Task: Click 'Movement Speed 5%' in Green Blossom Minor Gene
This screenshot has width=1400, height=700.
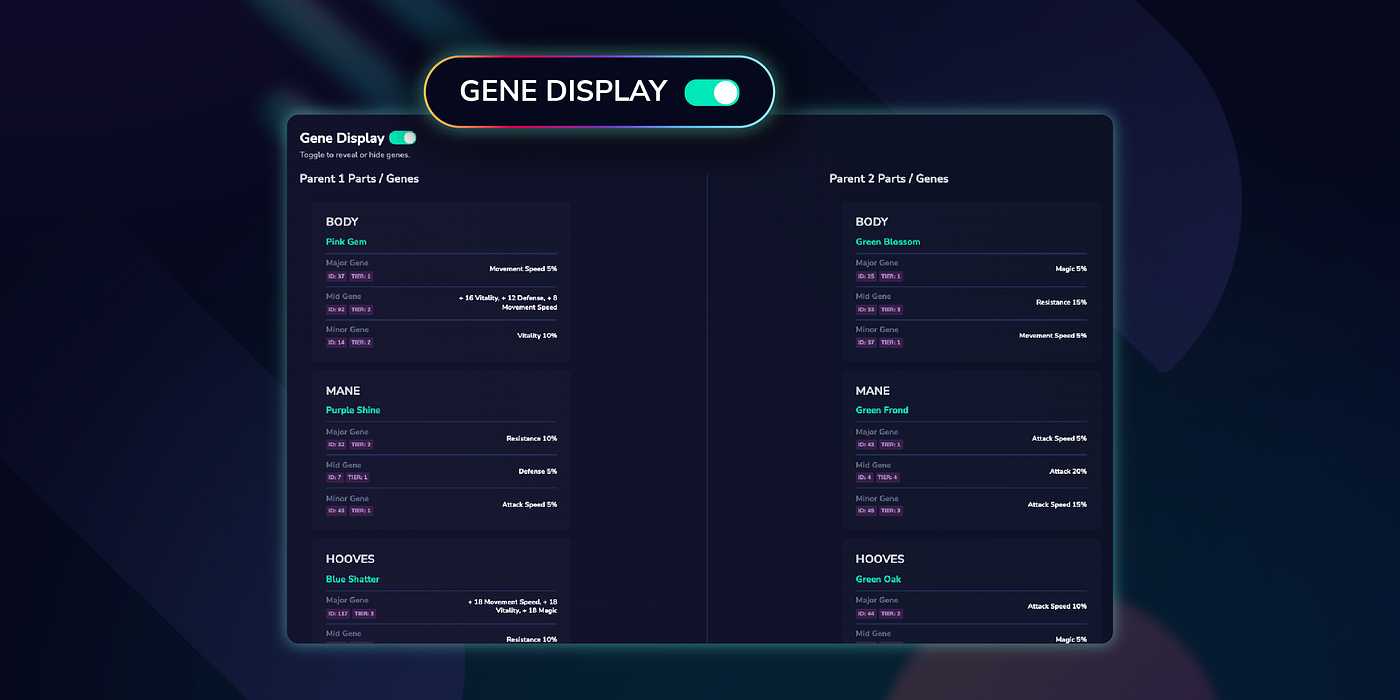Action: (x=1053, y=336)
